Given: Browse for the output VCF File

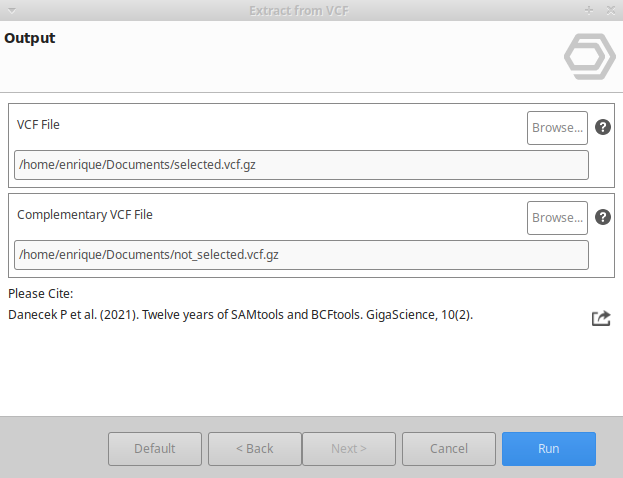Looking at the screenshot, I should click(x=557, y=127).
